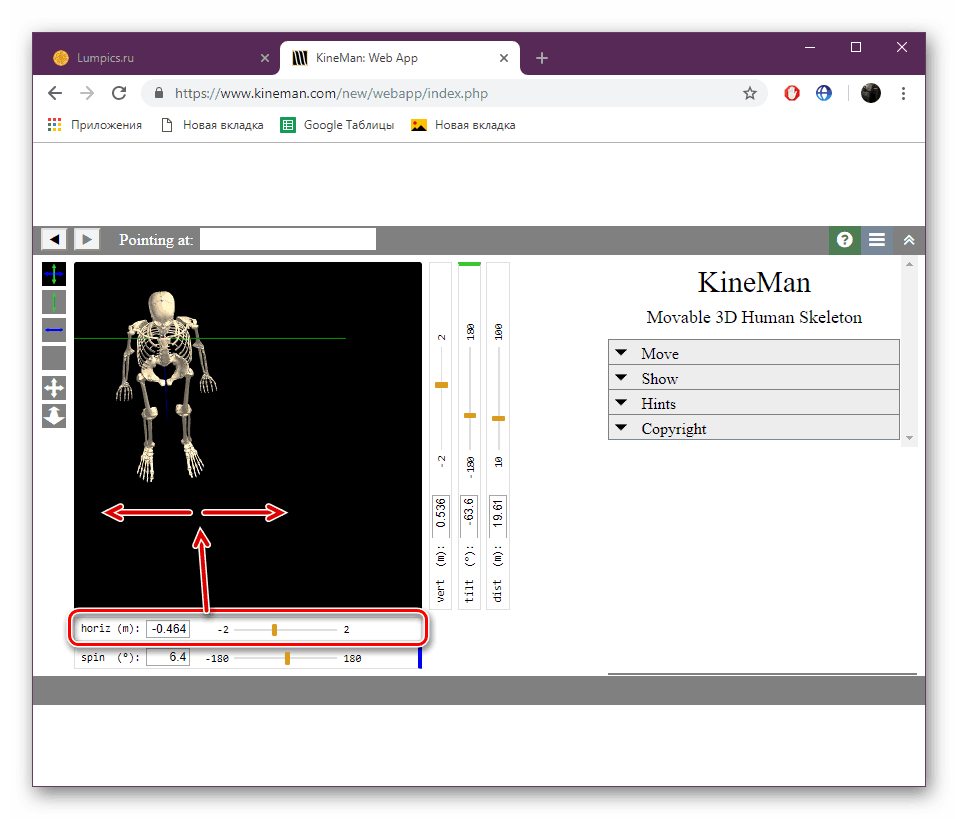Click the spin degrees value field
The width and height of the screenshot is (958, 819).
tap(168, 658)
